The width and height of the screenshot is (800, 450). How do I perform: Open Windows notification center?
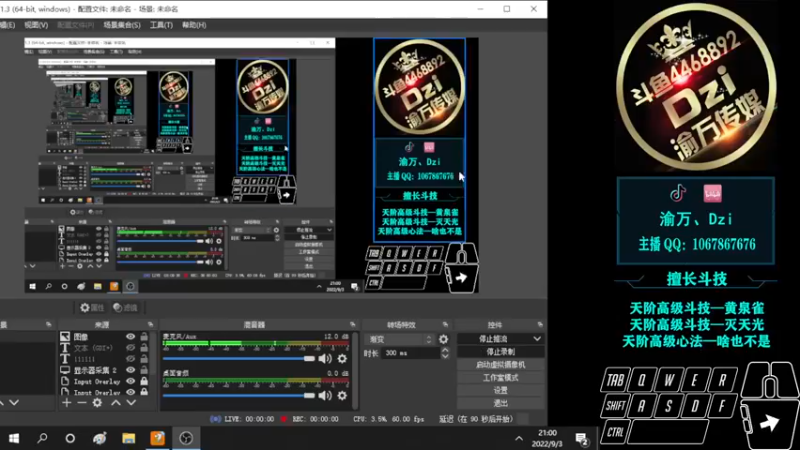coord(582,439)
